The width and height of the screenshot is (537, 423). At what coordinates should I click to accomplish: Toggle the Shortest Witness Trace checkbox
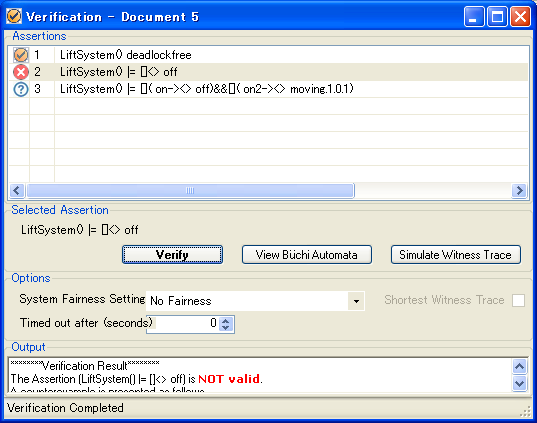[518, 300]
